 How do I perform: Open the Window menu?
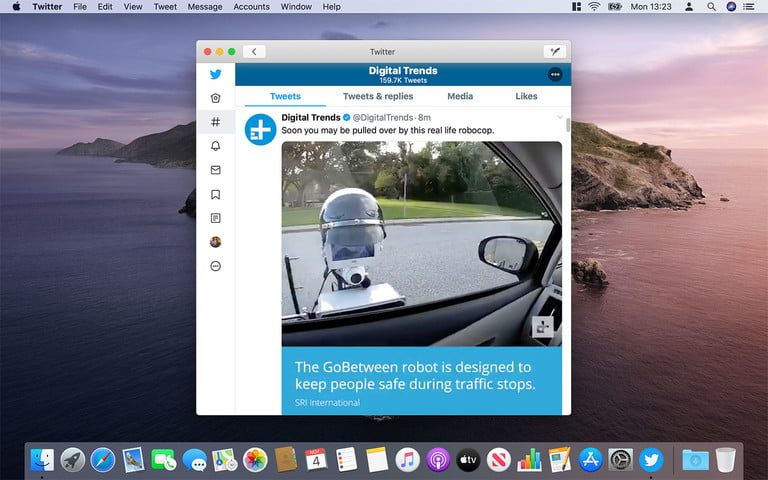pos(296,7)
